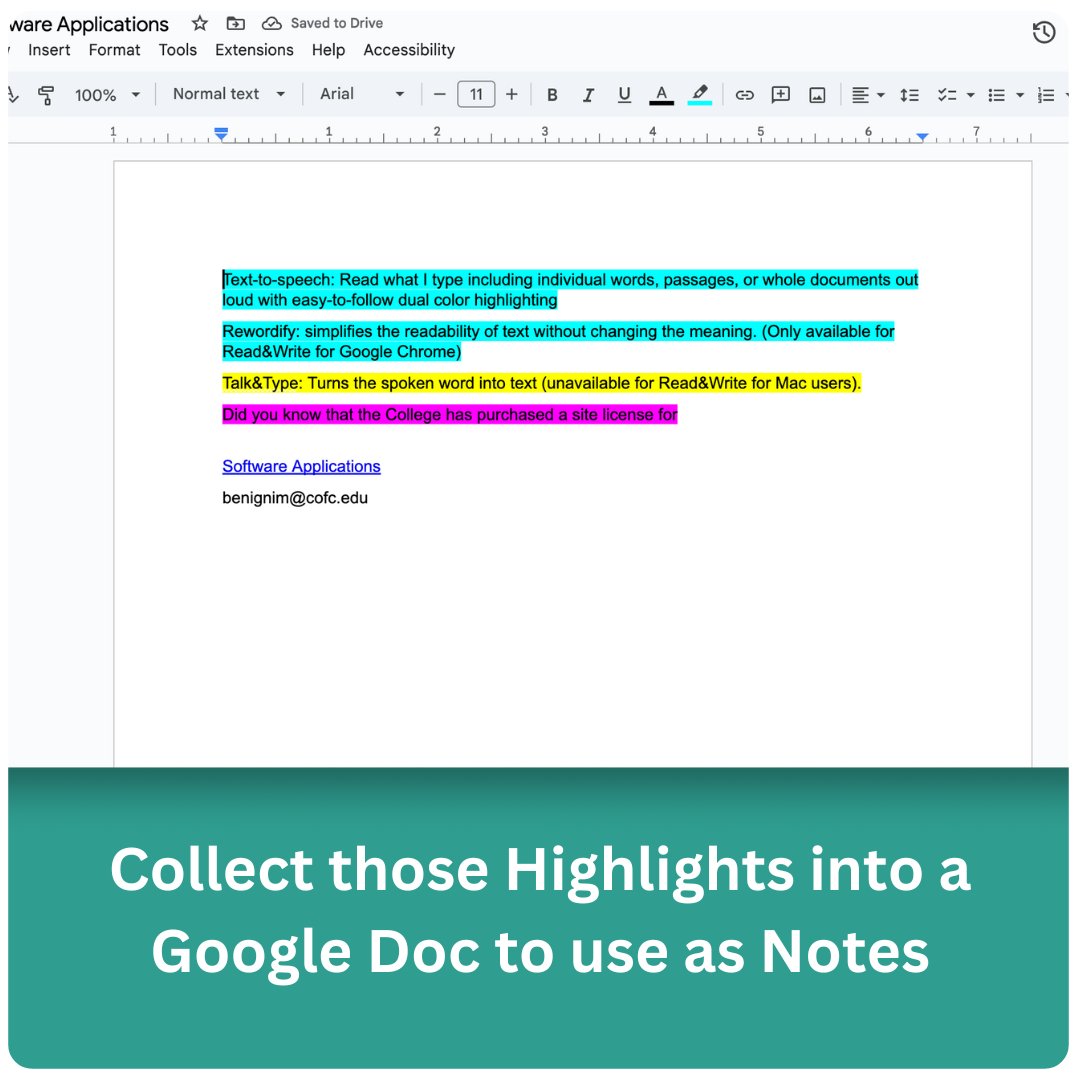
Task: Click the document title text
Action: click(x=89, y=24)
